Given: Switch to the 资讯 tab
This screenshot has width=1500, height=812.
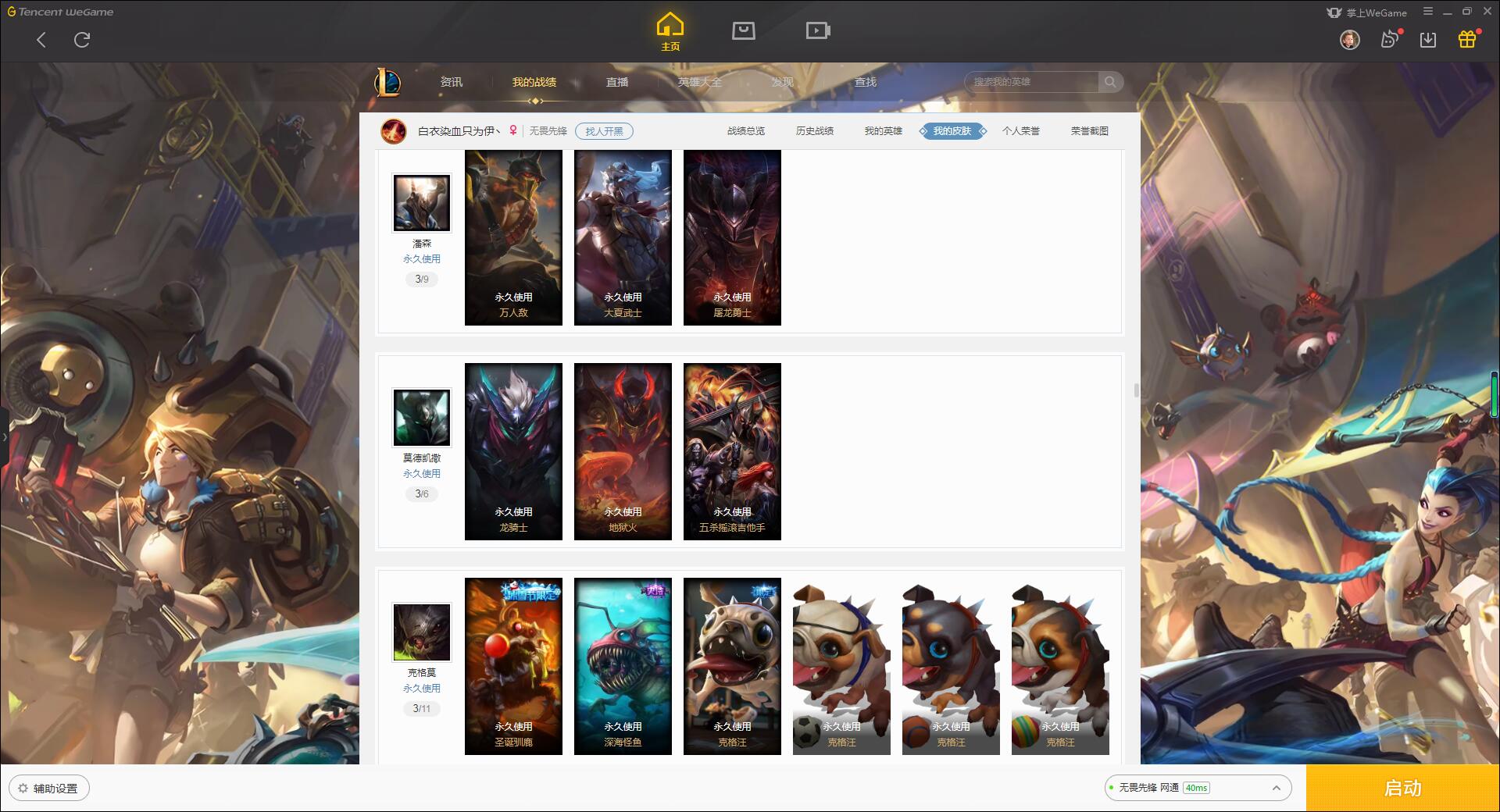Looking at the screenshot, I should click(452, 82).
